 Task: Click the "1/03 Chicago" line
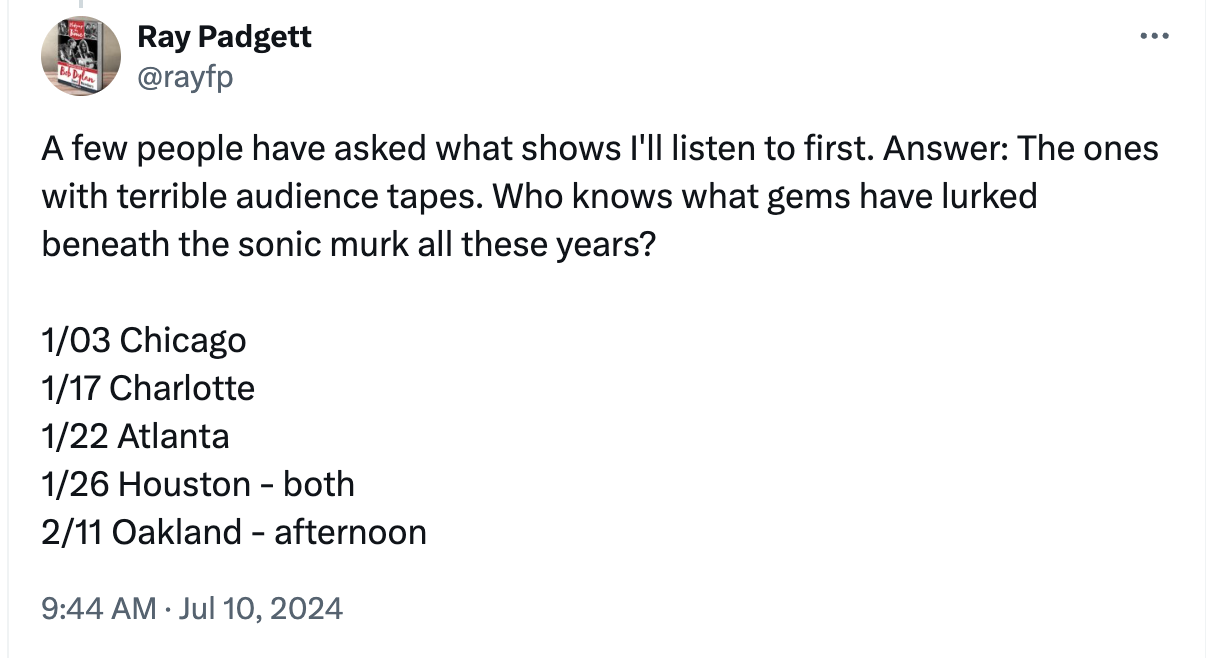tap(144, 340)
